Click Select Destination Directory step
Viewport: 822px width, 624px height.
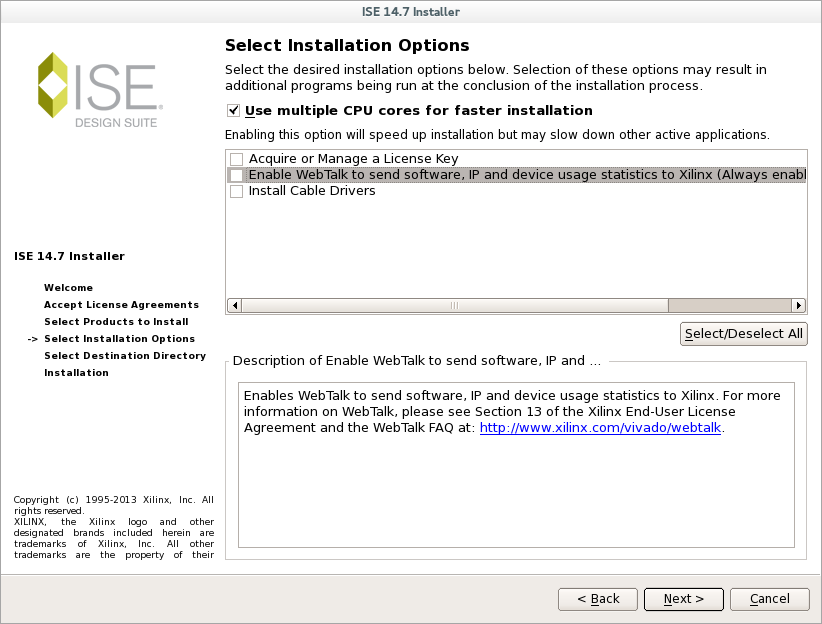coord(125,356)
